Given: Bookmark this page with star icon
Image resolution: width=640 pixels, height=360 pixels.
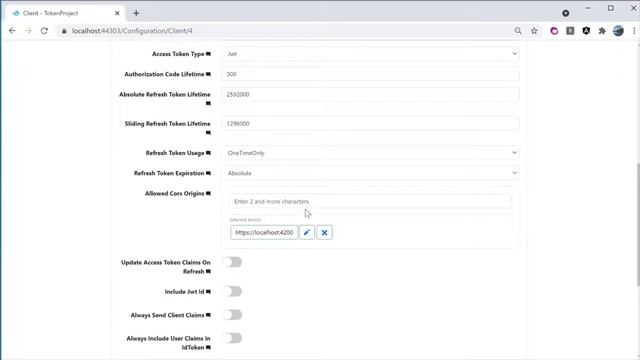Looking at the screenshot, I should point(534,31).
